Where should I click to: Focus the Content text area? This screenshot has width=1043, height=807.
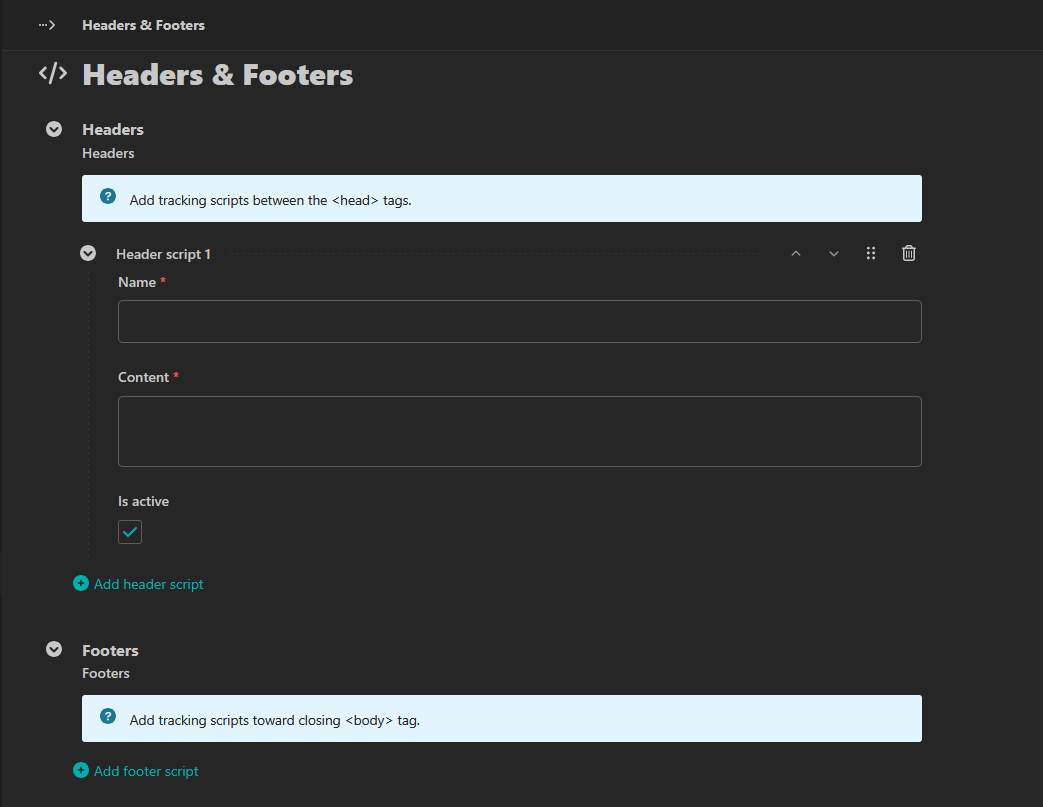pyautogui.click(x=519, y=430)
